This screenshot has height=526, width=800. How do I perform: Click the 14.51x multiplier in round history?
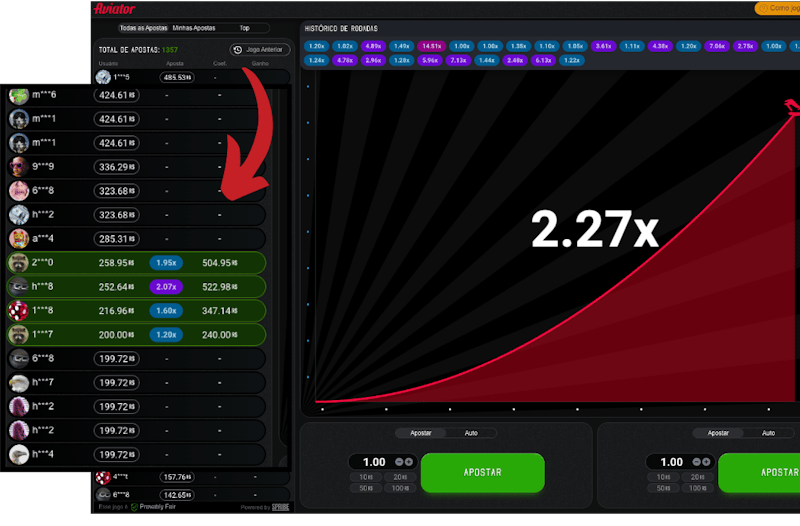tap(432, 46)
